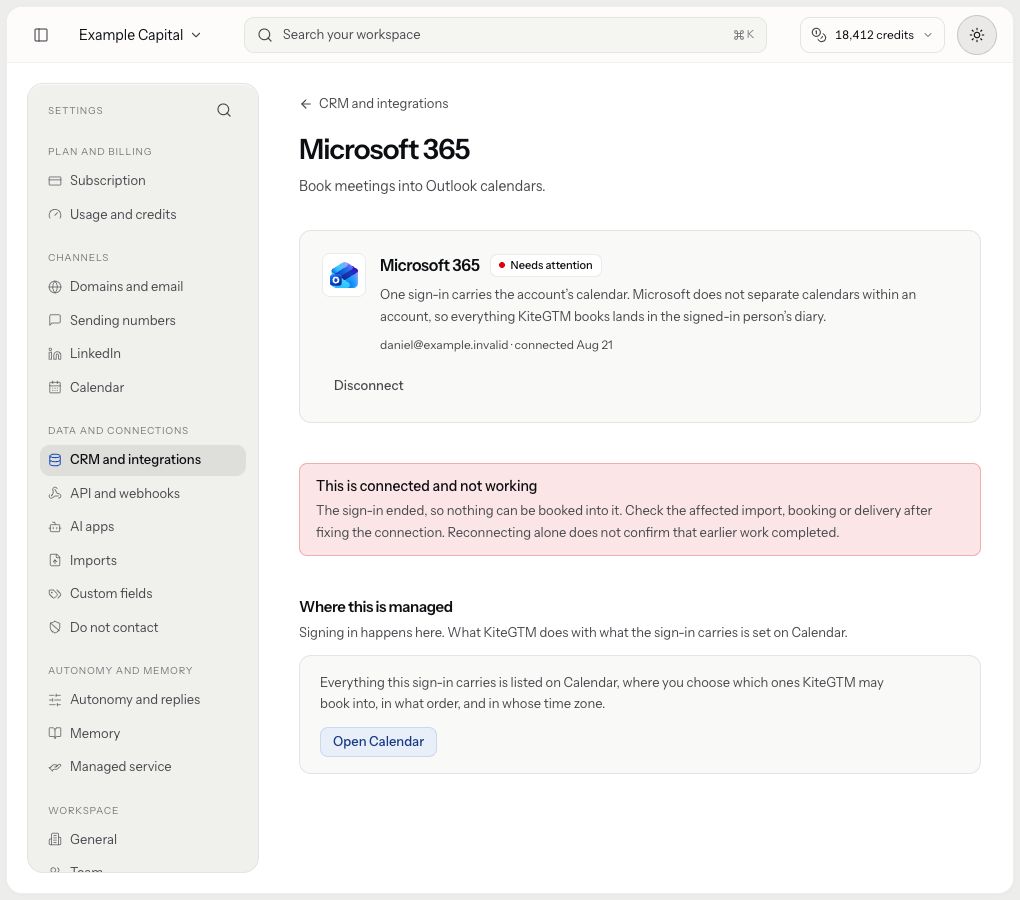Click the Memory book icon

point(55,734)
